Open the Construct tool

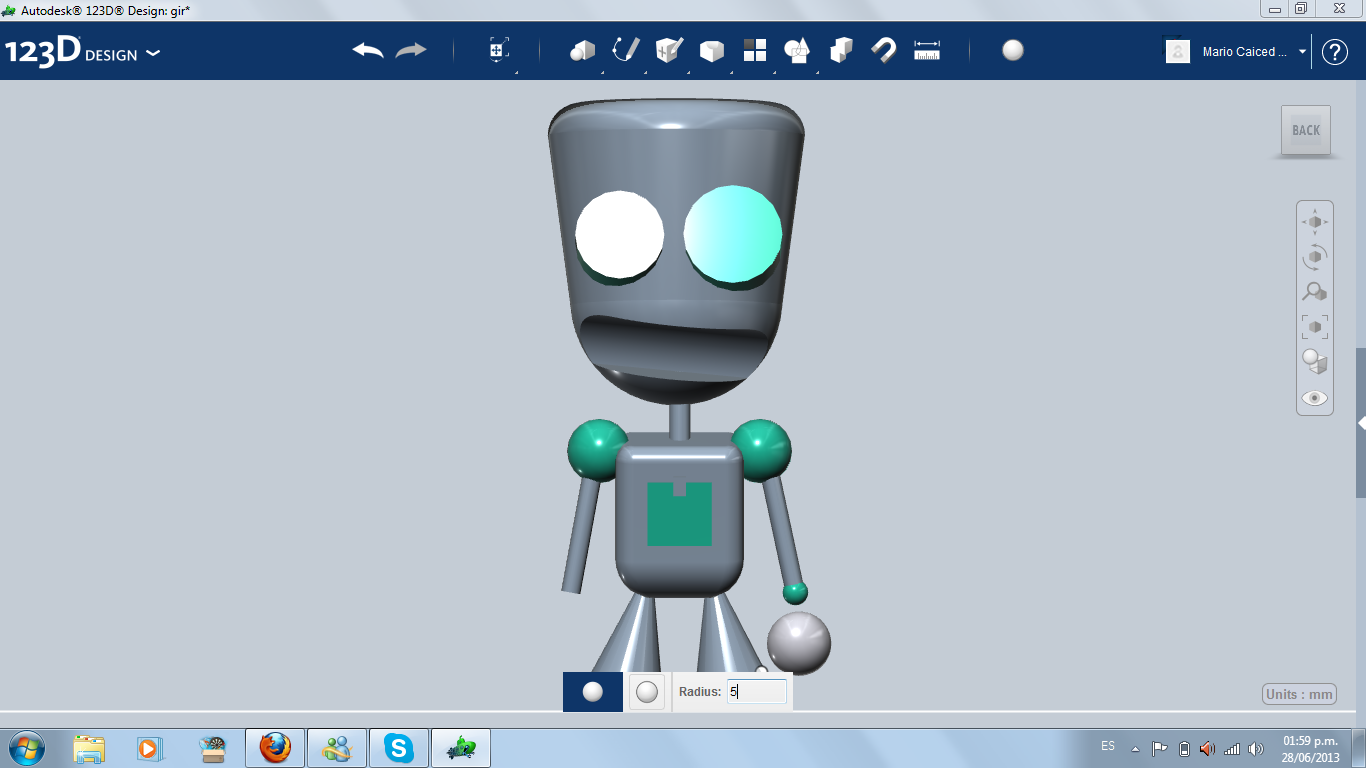coord(669,50)
